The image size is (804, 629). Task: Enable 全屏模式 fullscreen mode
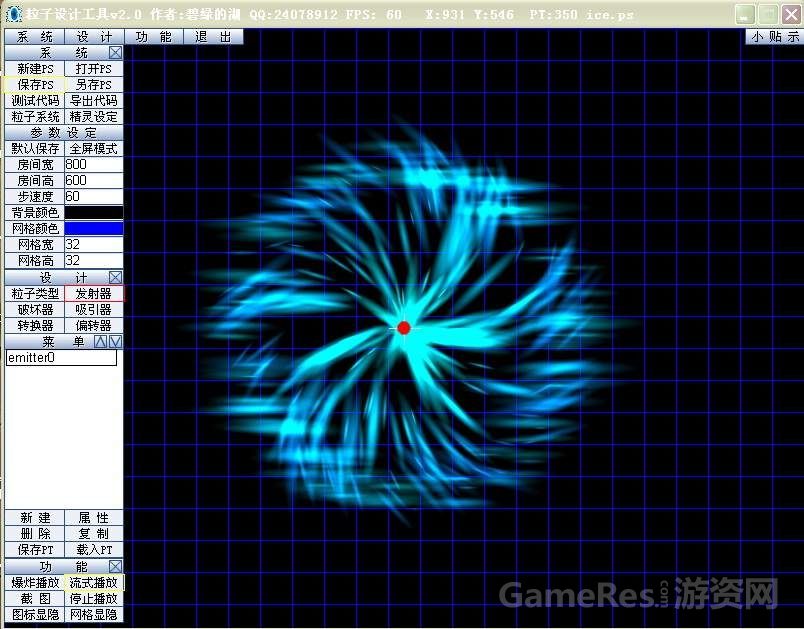point(95,148)
